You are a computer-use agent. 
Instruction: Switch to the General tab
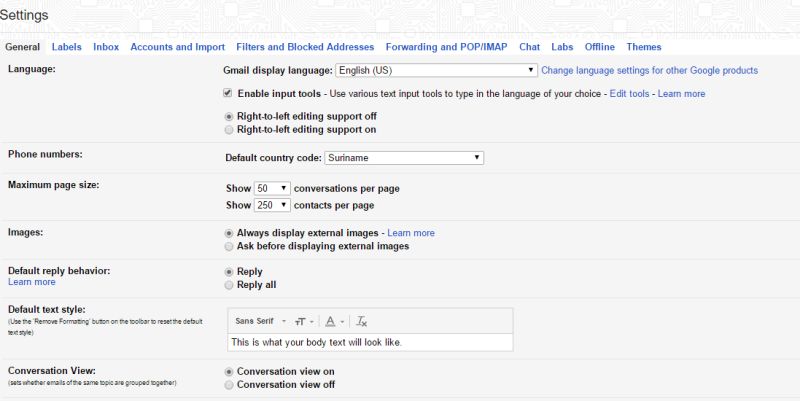coord(22,47)
